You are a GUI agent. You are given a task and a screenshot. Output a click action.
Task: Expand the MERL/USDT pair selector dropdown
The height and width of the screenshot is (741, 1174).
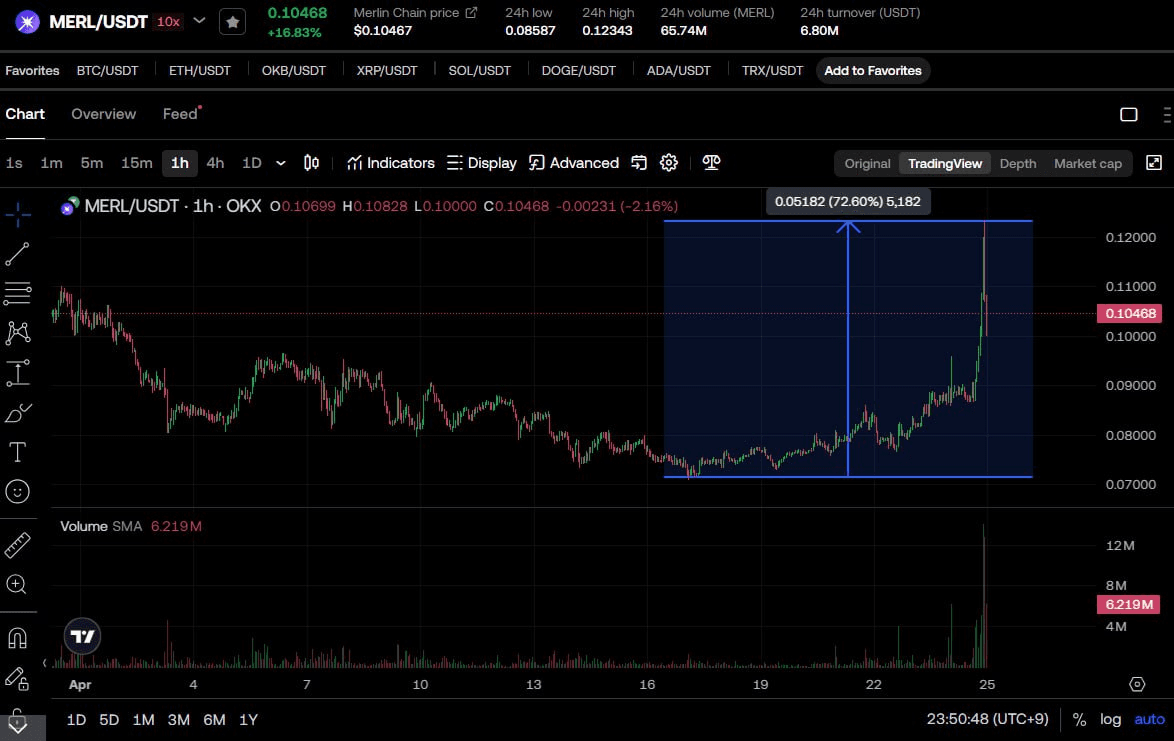(x=199, y=21)
